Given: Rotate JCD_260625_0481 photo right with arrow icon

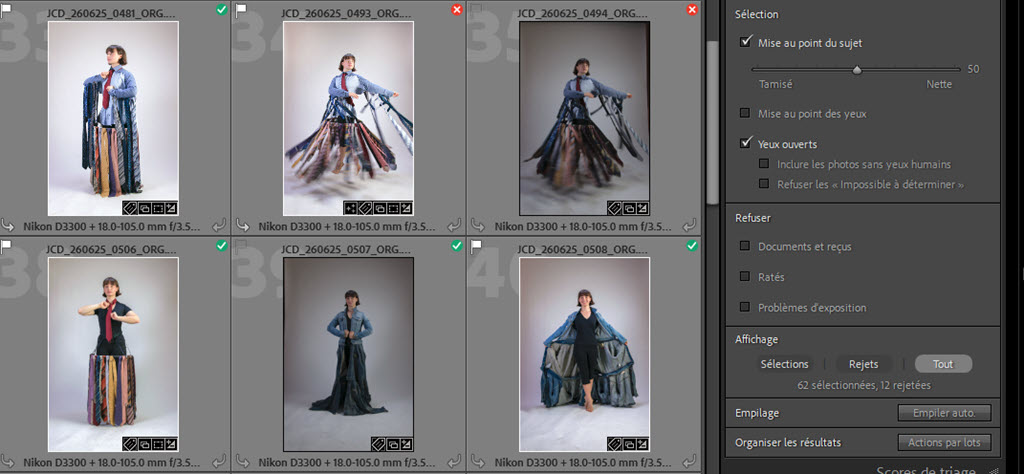Looking at the screenshot, I should coord(219,226).
